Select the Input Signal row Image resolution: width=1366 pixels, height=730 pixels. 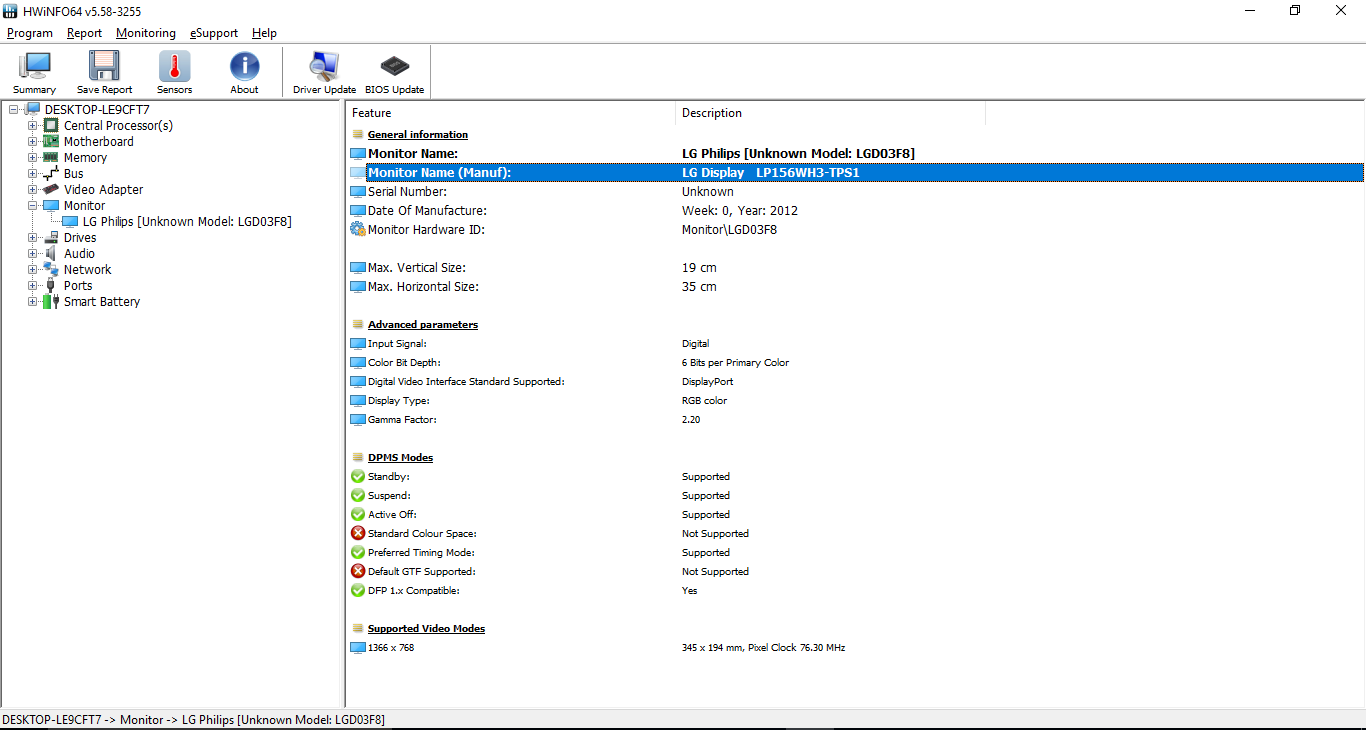(x=856, y=343)
